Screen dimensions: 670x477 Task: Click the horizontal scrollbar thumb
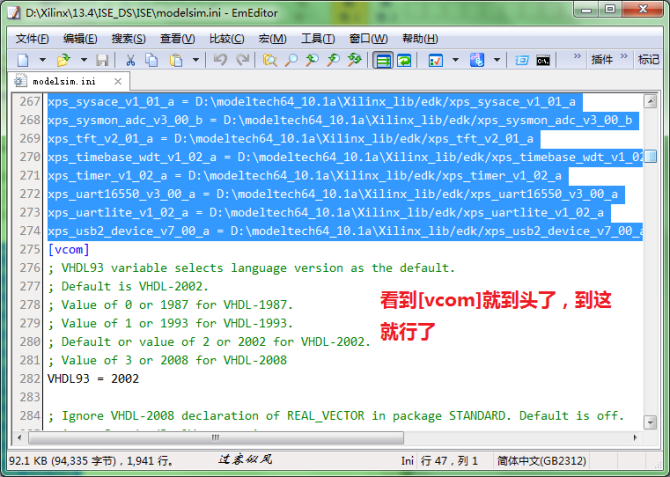pyautogui.click(x=216, y=438)
